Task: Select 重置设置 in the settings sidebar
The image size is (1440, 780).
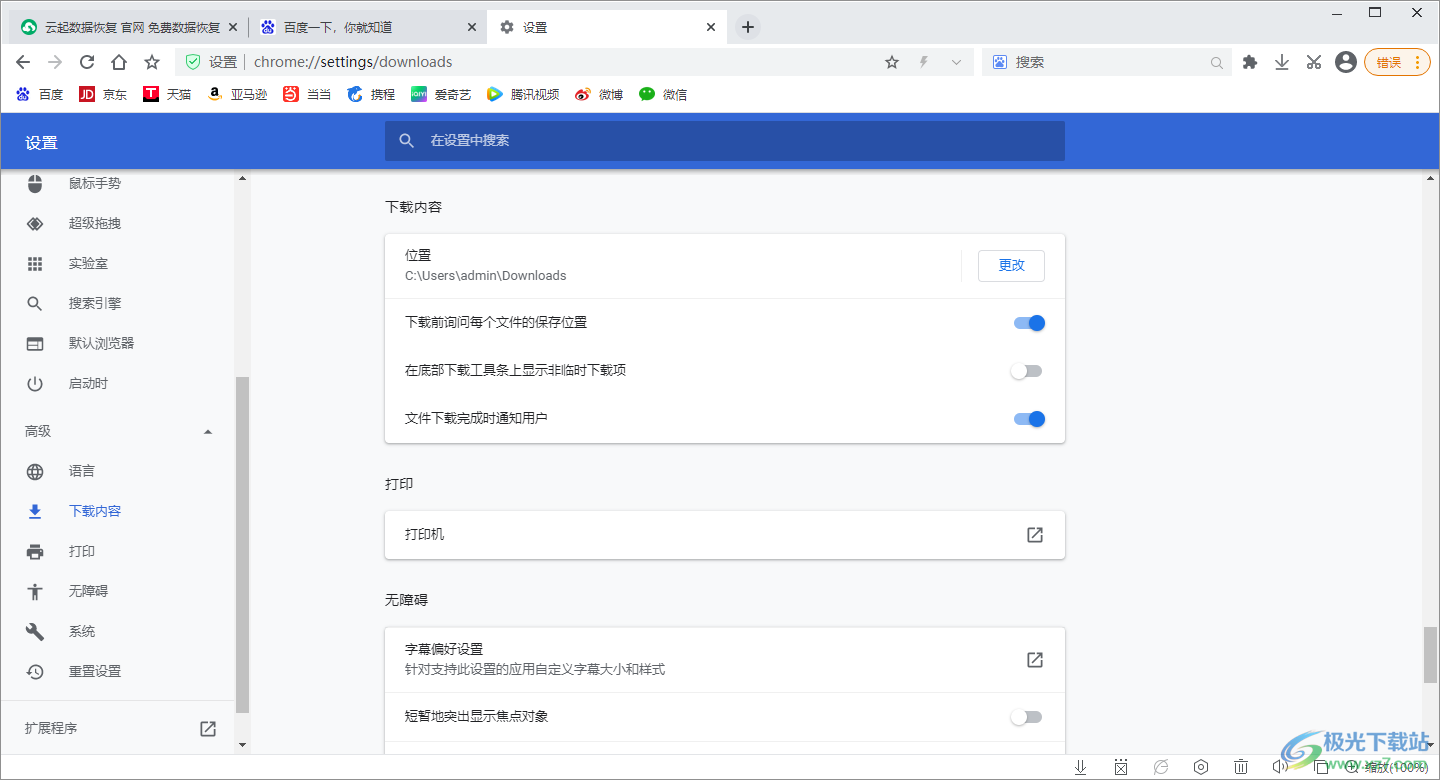Action: click(x=95, y=671)
